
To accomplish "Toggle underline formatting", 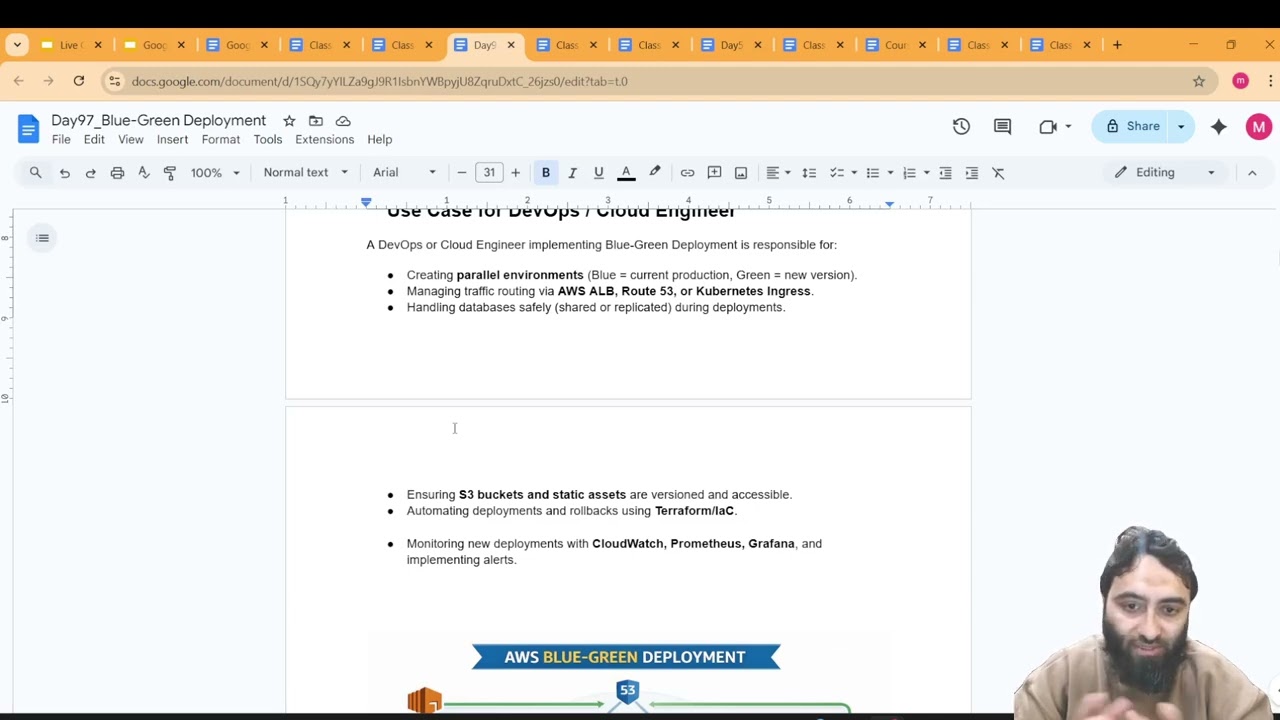I will click(x=598, y=173).
